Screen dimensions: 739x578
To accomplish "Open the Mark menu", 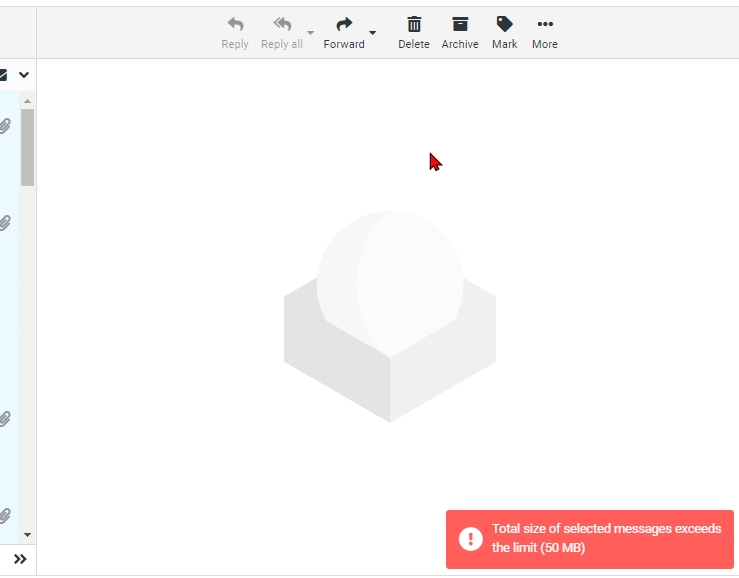I will point(505,33).
